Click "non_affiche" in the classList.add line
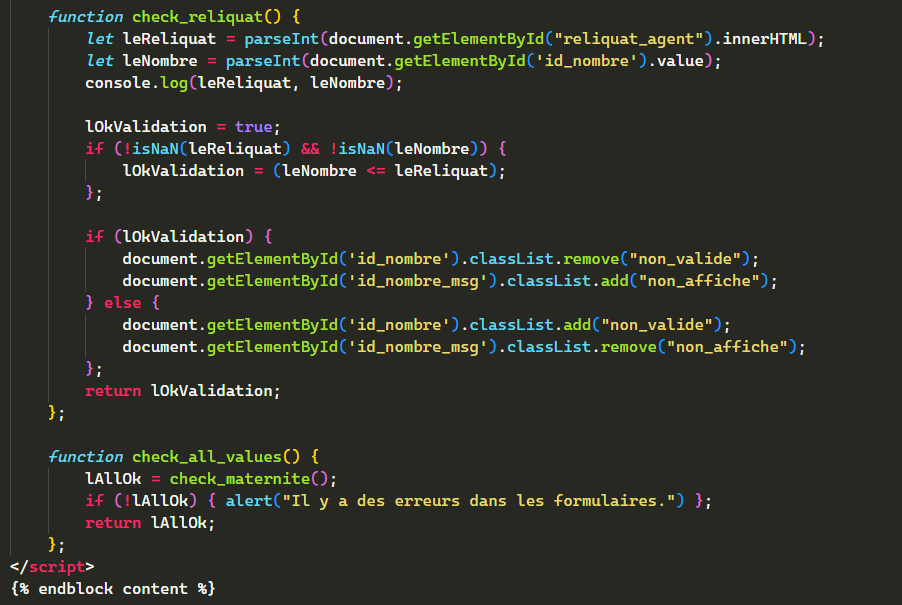The image size is (902, 605). click(x=699, y=281)
